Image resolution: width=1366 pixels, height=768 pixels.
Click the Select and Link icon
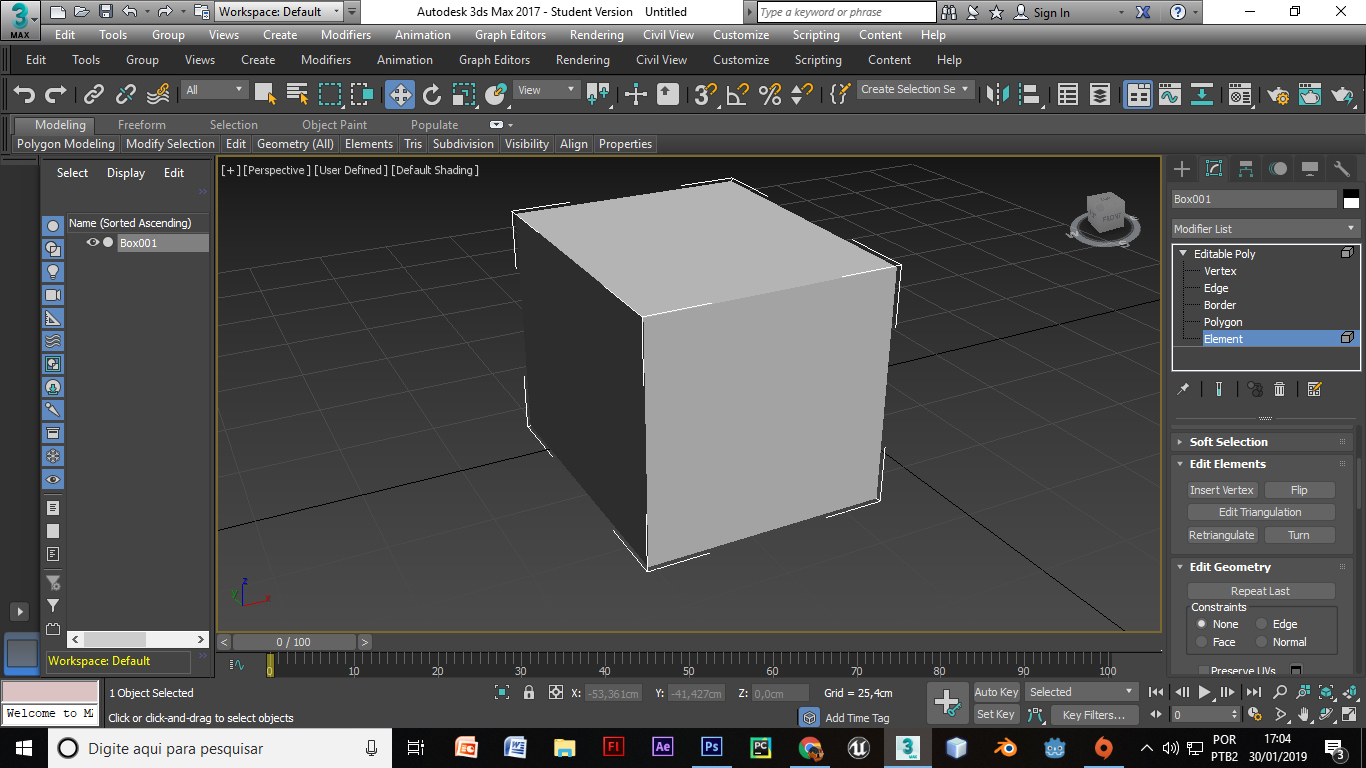click(x=94, y=94)
